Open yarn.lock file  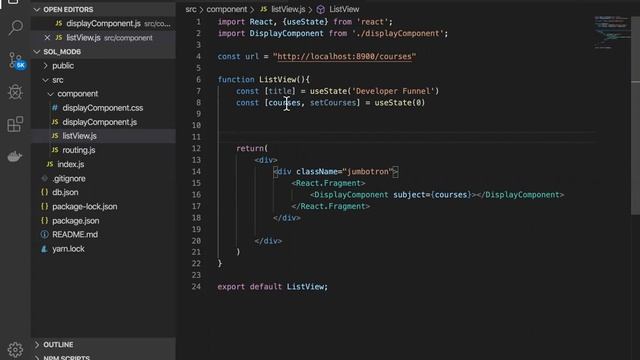pos(68,249)
